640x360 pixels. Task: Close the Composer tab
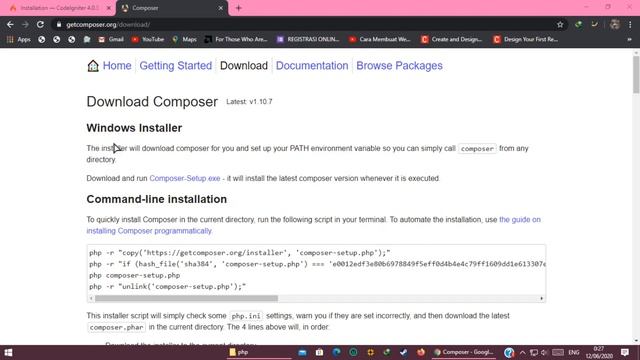point(220,8)
